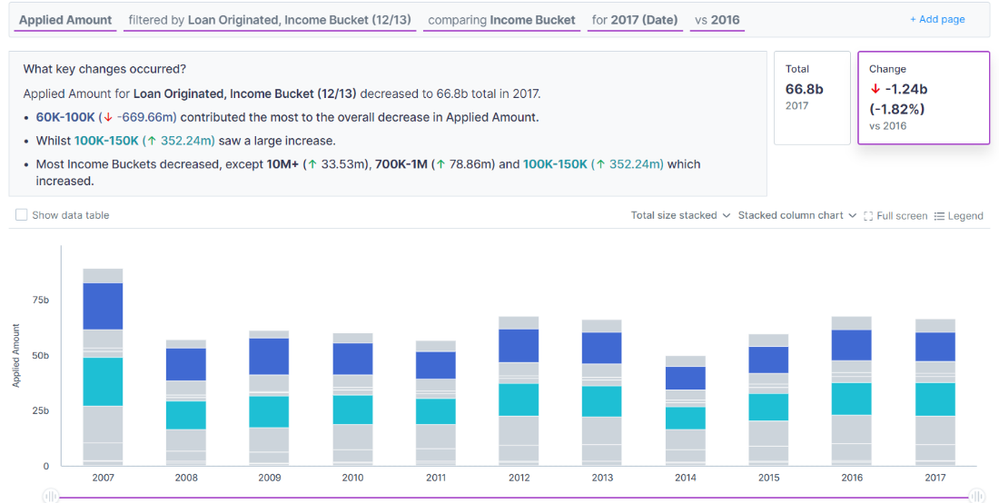The width and height of the screenshot is (999, 503).
Task: Edit the comparing Income Bucket chip
Action: point(501,20)
